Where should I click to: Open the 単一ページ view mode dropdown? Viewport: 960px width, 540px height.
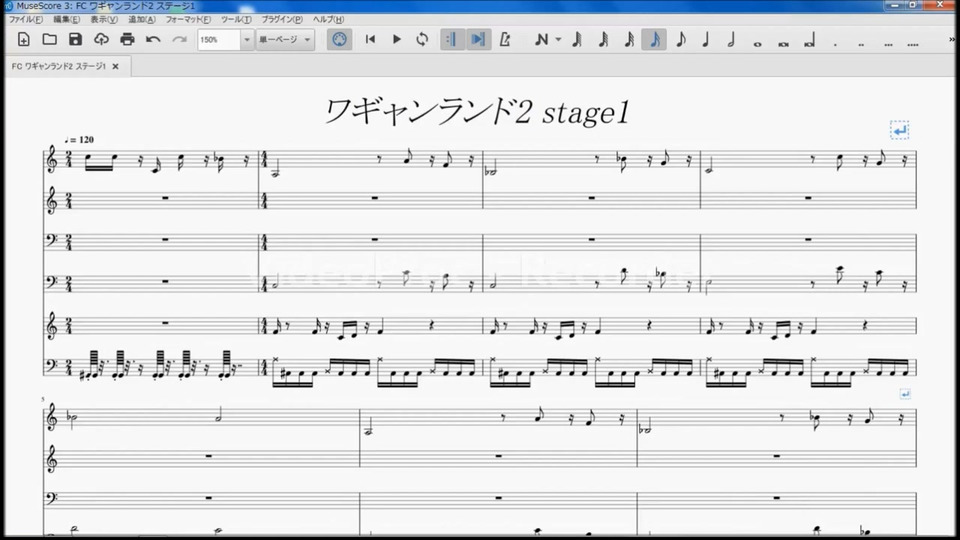coord(285,40)
